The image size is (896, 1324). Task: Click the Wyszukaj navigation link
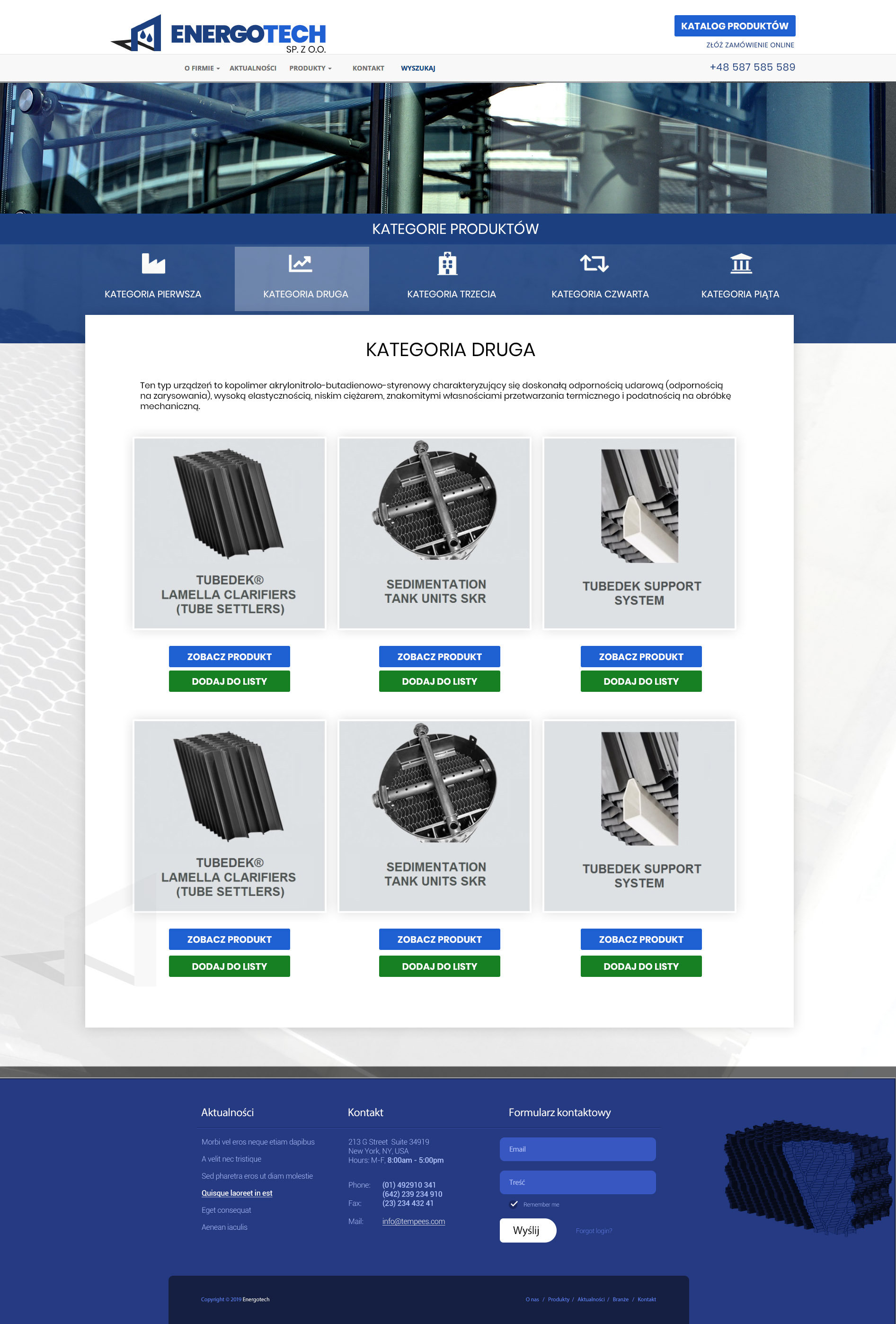pos(417,68)
